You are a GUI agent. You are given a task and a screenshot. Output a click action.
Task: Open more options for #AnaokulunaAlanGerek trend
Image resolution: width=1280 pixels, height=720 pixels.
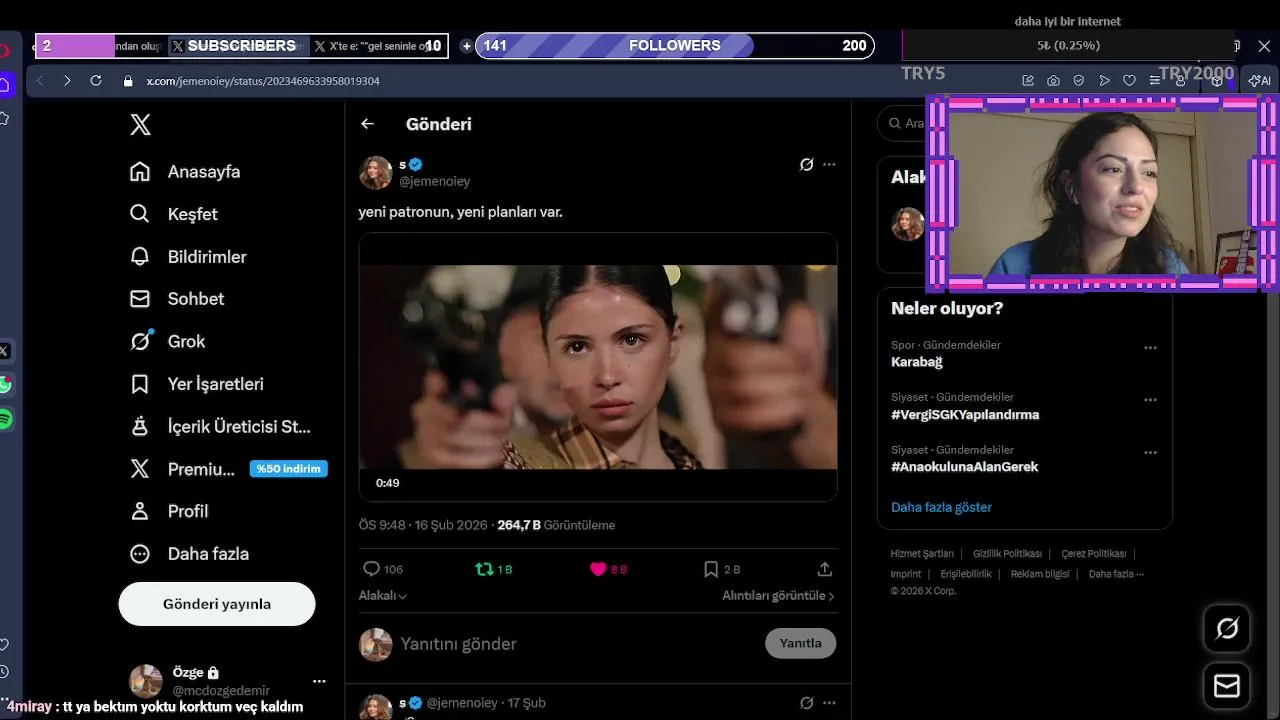tap(1150, 452)
